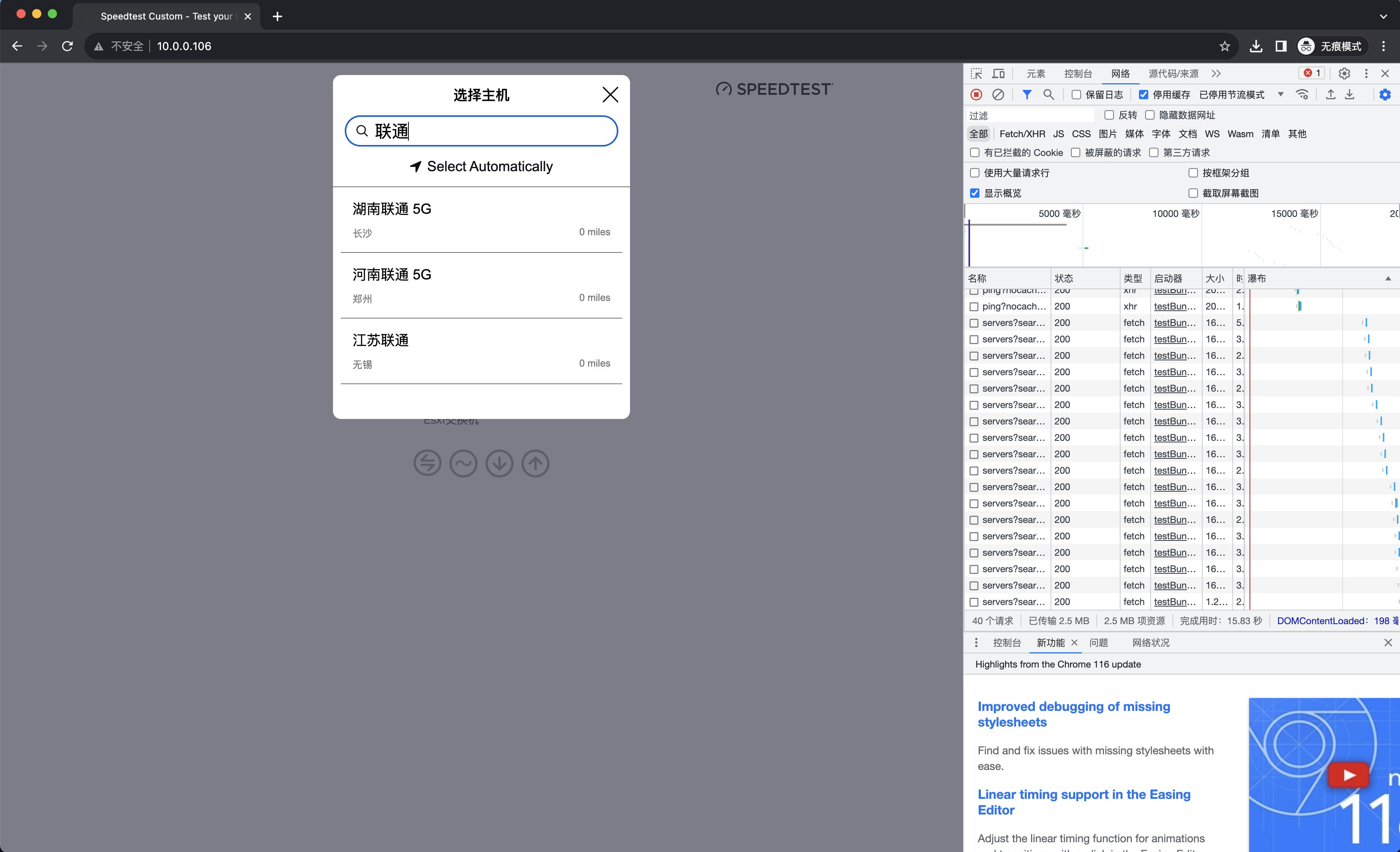The image size is (1400, 852).
Task: Export HAR file using the download icon
Action: (1350, 94)
